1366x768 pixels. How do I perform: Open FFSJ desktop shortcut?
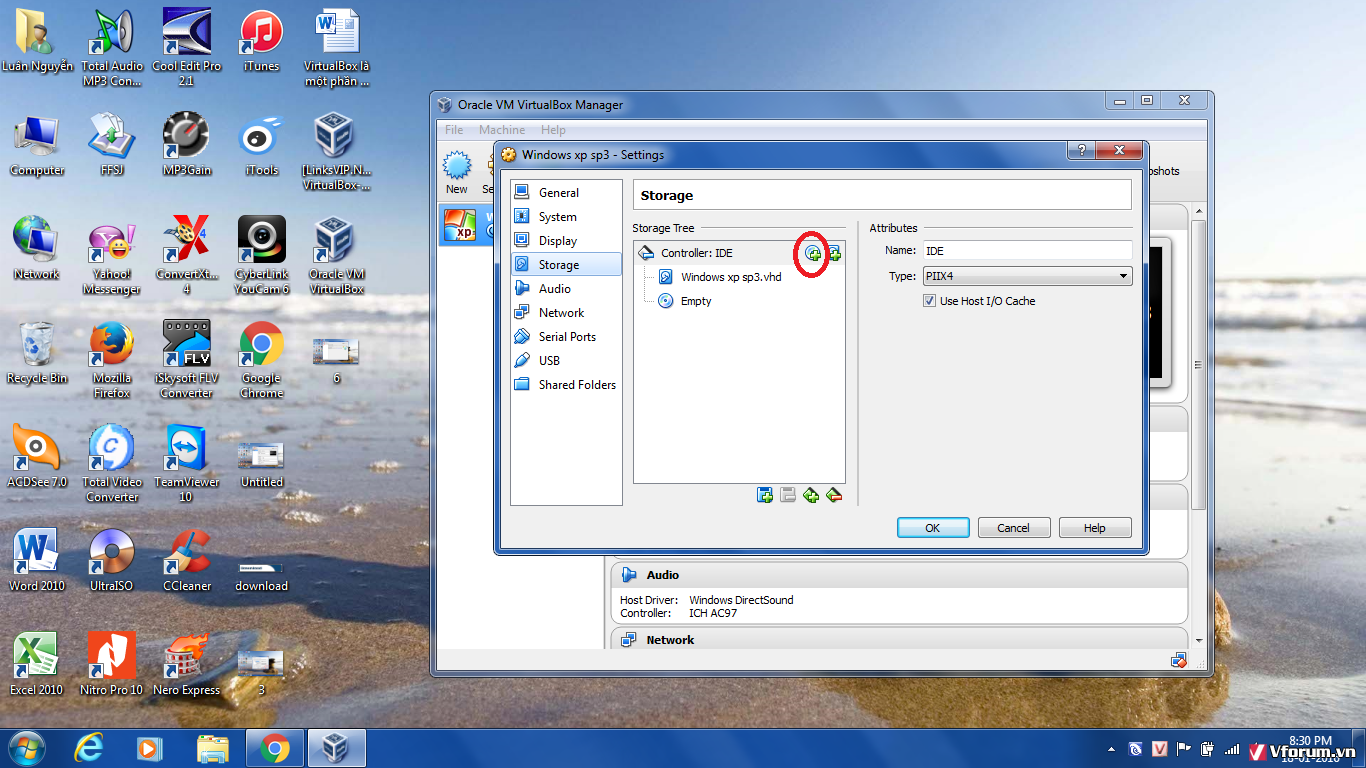tap(112, 145)
